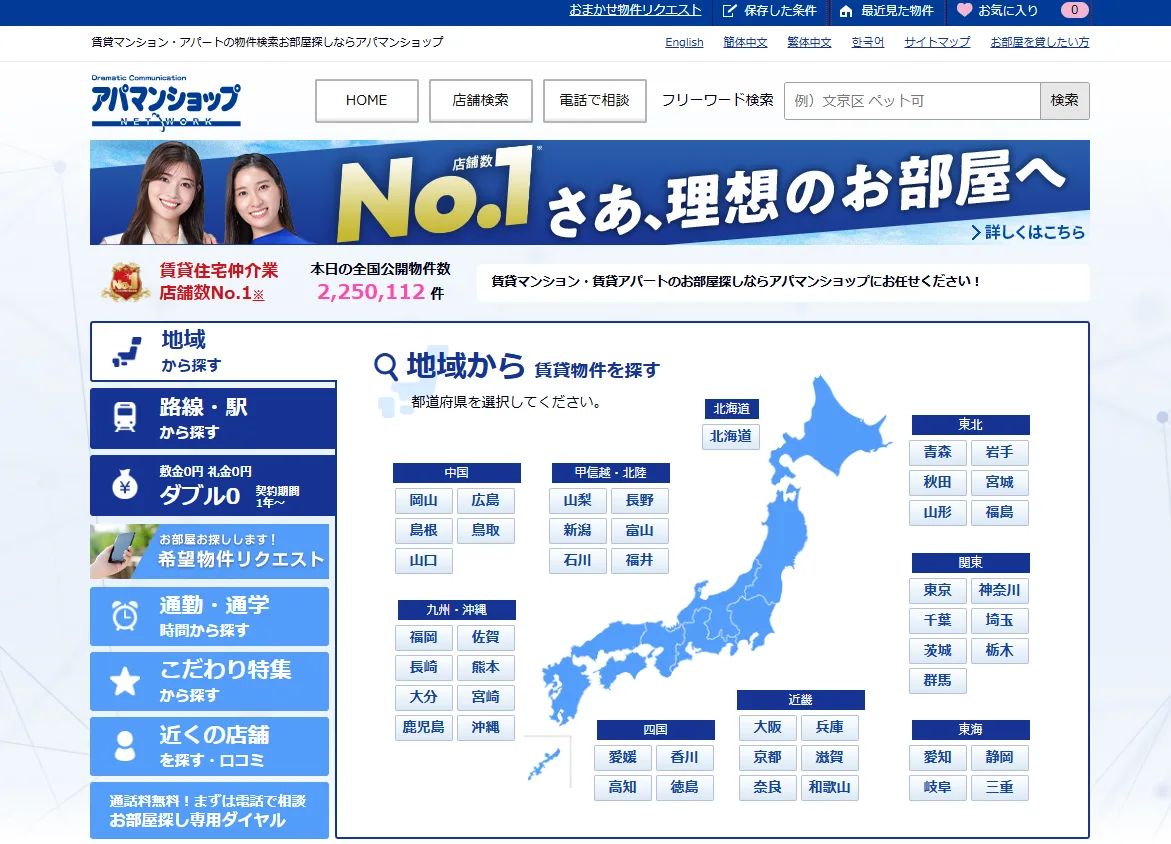Click the yen money bag icon
The width and height of the screenshot is (1171, 844).
point(125,484)
